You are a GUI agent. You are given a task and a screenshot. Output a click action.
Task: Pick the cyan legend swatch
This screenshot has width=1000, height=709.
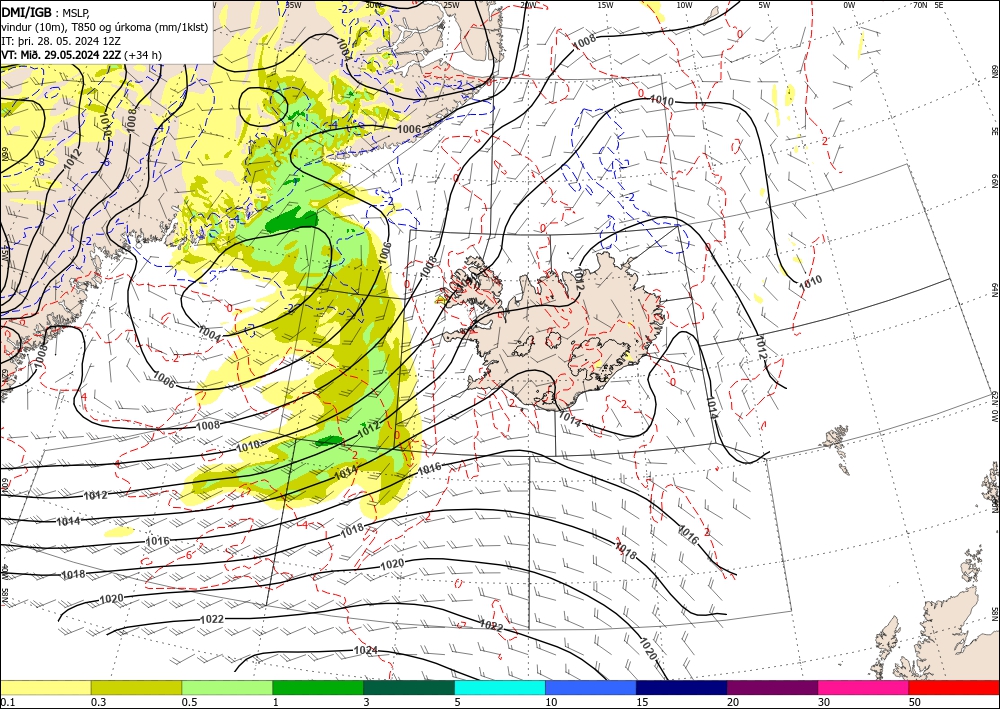click(x=500, y=688)
